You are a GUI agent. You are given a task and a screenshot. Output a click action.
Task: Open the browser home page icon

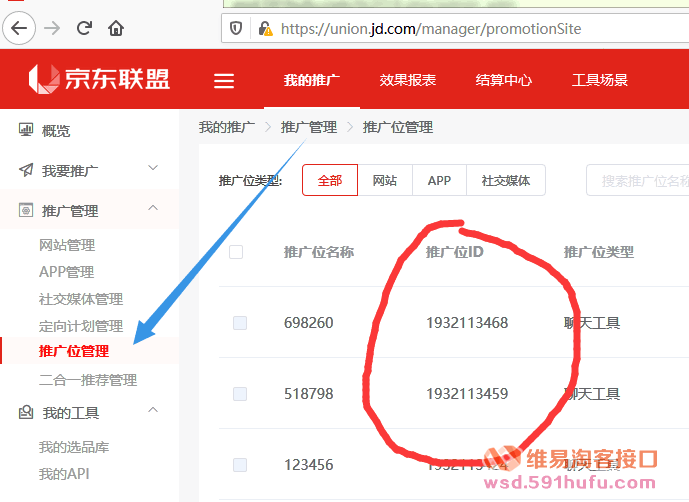(x=116, y=29)
